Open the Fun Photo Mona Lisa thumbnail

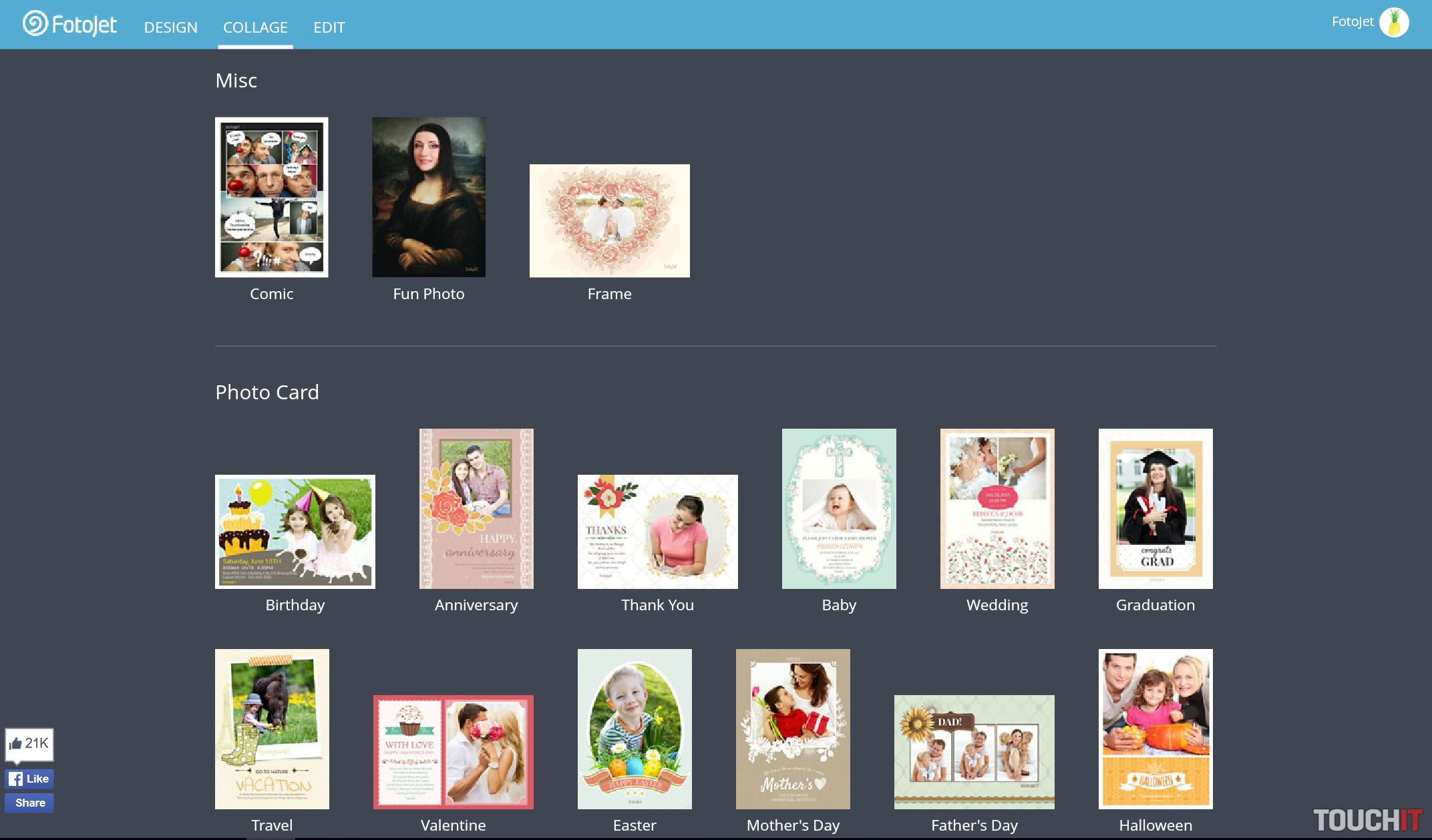coord(429,197)
